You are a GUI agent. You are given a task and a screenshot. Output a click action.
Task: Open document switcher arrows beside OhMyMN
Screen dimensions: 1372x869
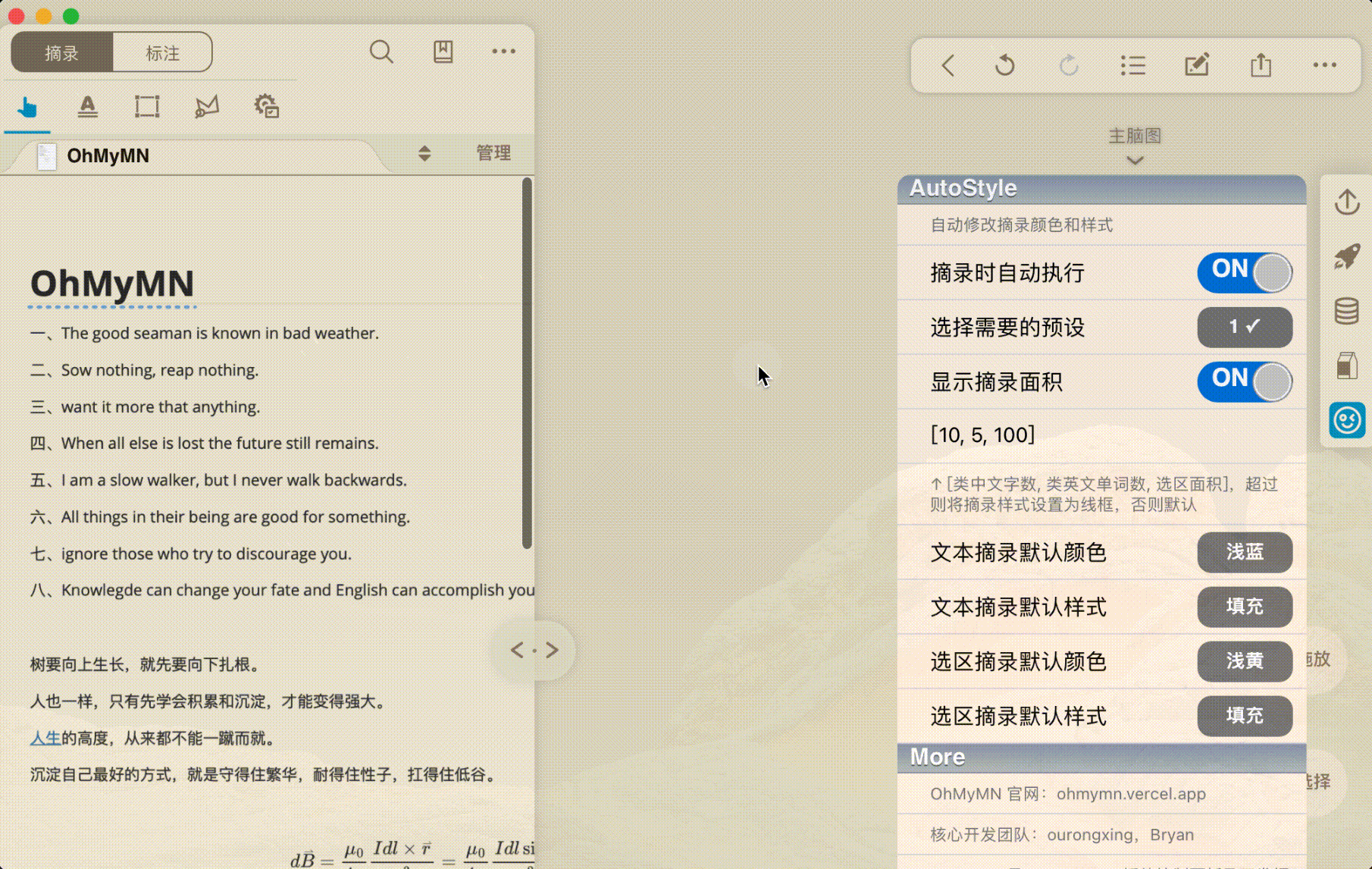[x=424, y=154]
